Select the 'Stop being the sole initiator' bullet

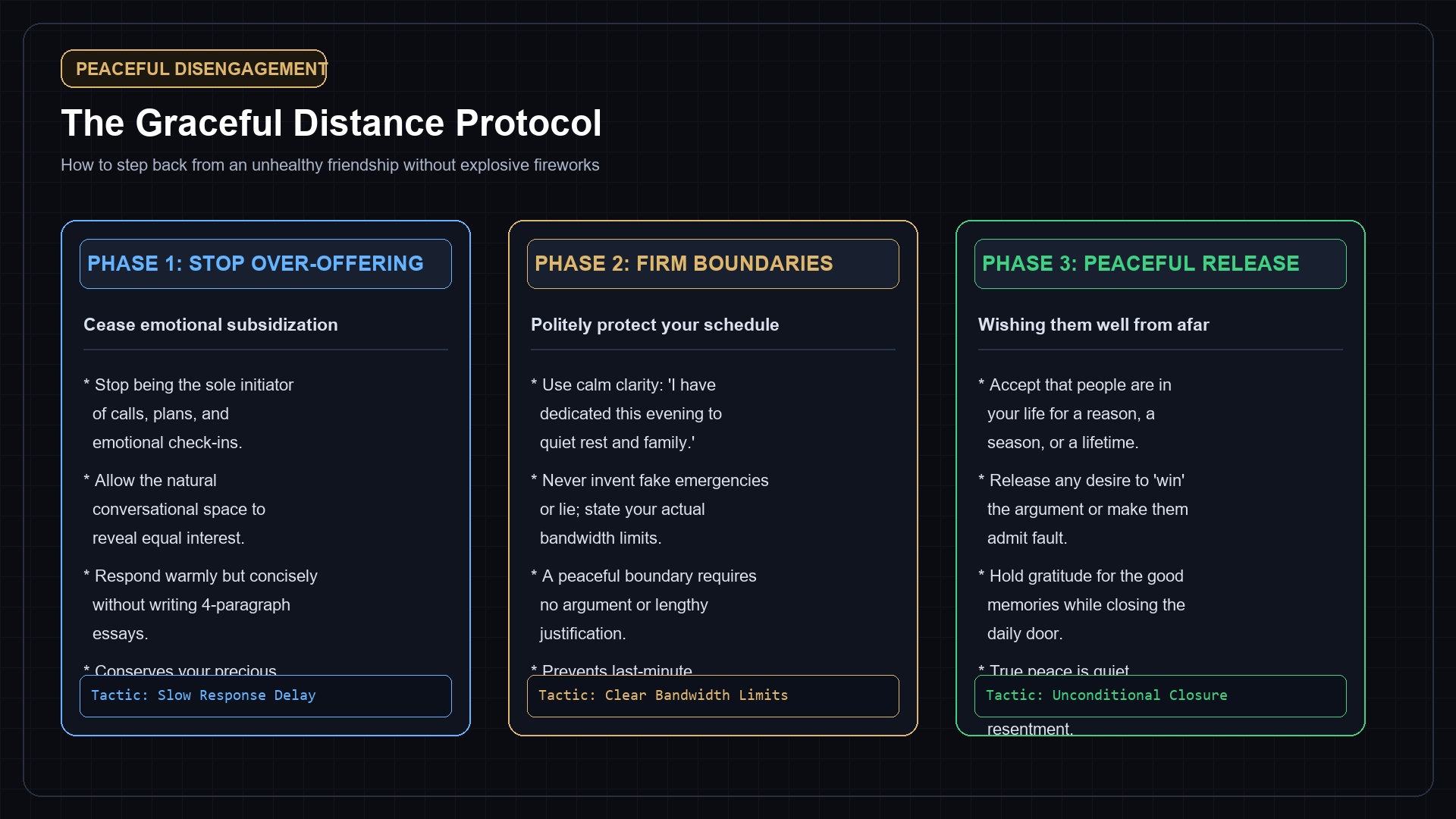189,414
